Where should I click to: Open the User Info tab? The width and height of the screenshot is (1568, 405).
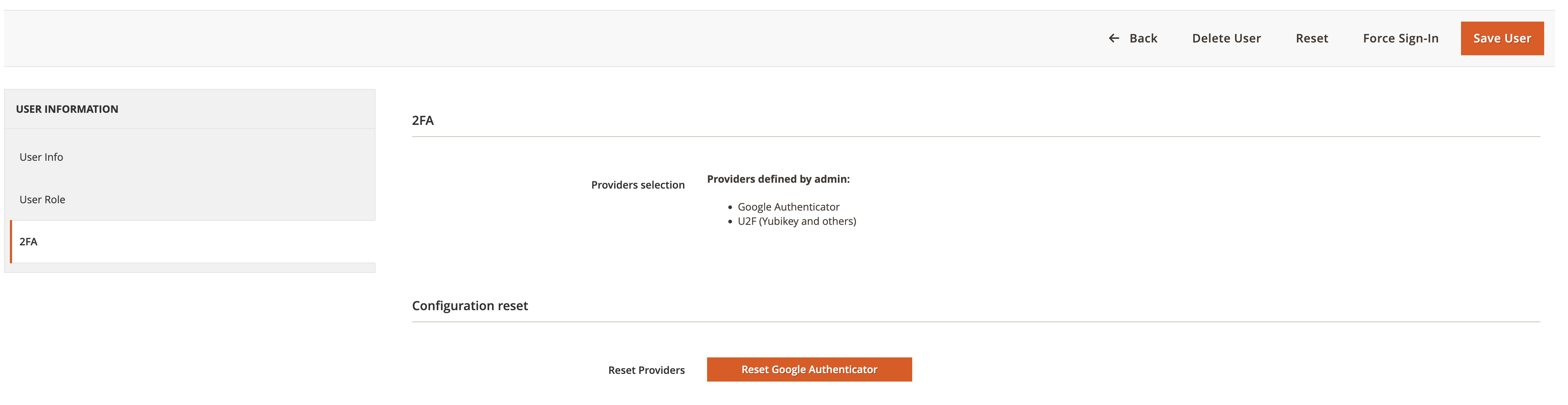click(41, 157)
